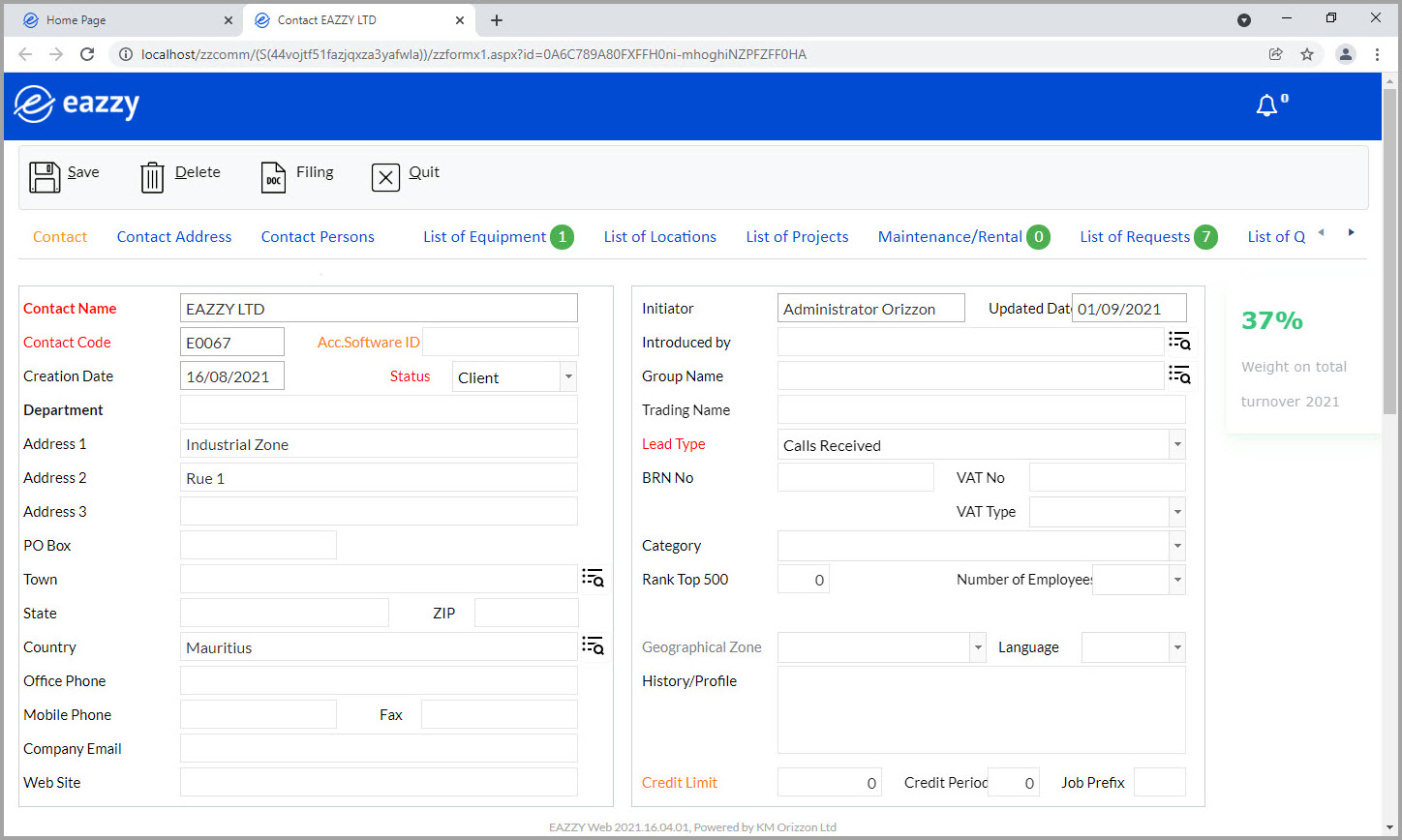This screenshot has height=840, width=1402.
Task: Click the List of Equipment count badge
Action: (563, 237)
